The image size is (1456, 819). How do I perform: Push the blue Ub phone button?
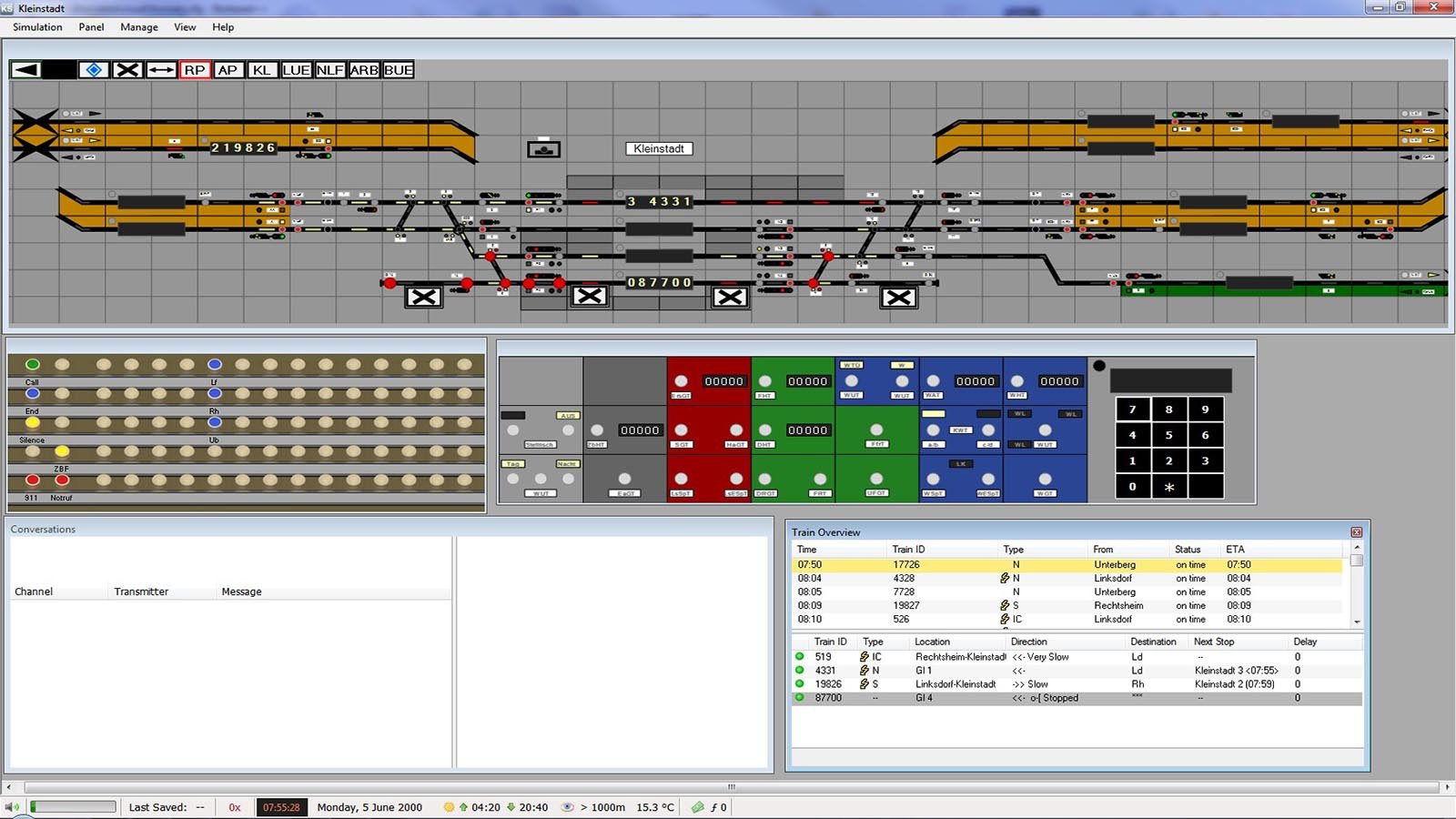[x=215, y=422]
